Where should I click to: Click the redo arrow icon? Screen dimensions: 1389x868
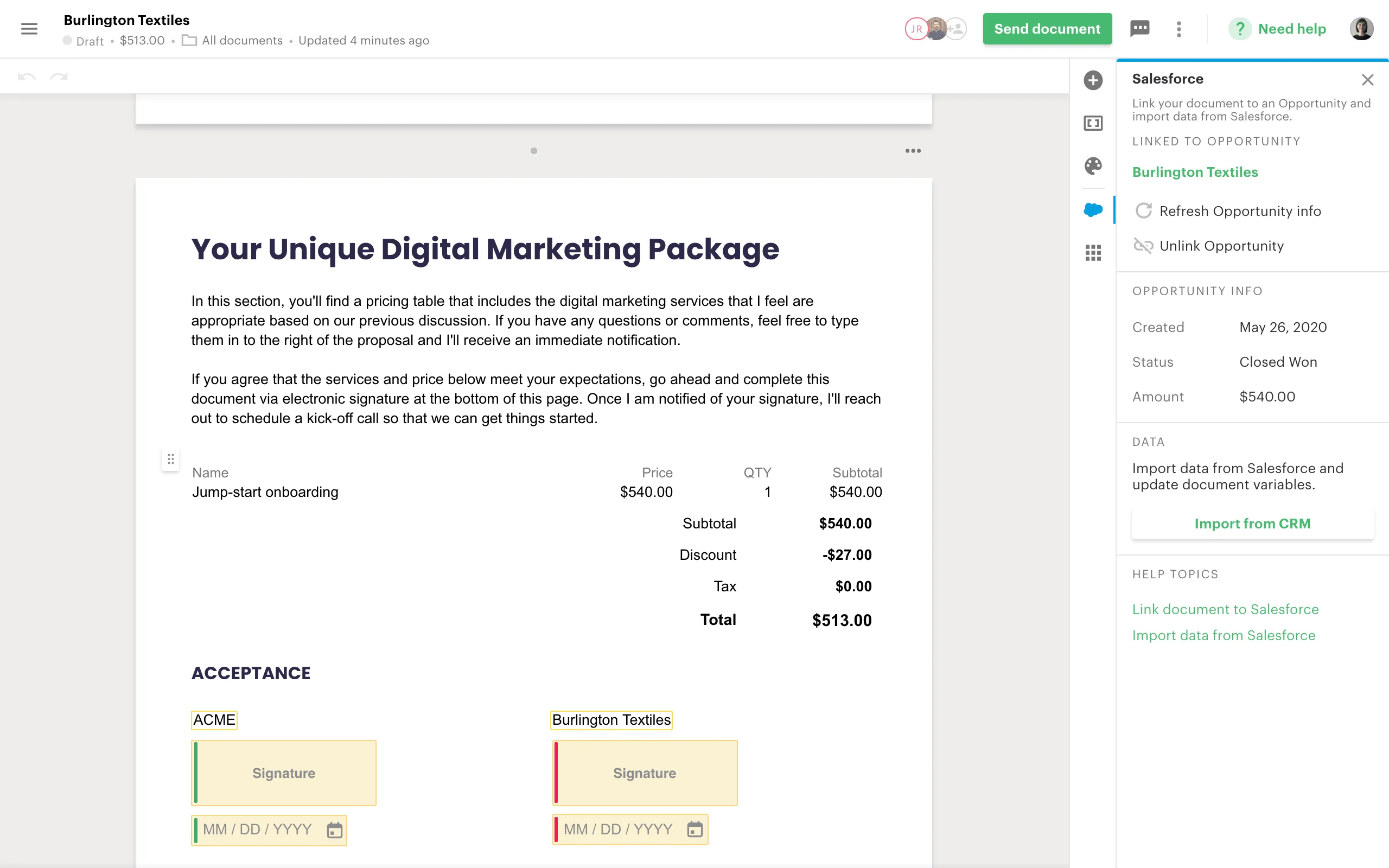point(59,76)
